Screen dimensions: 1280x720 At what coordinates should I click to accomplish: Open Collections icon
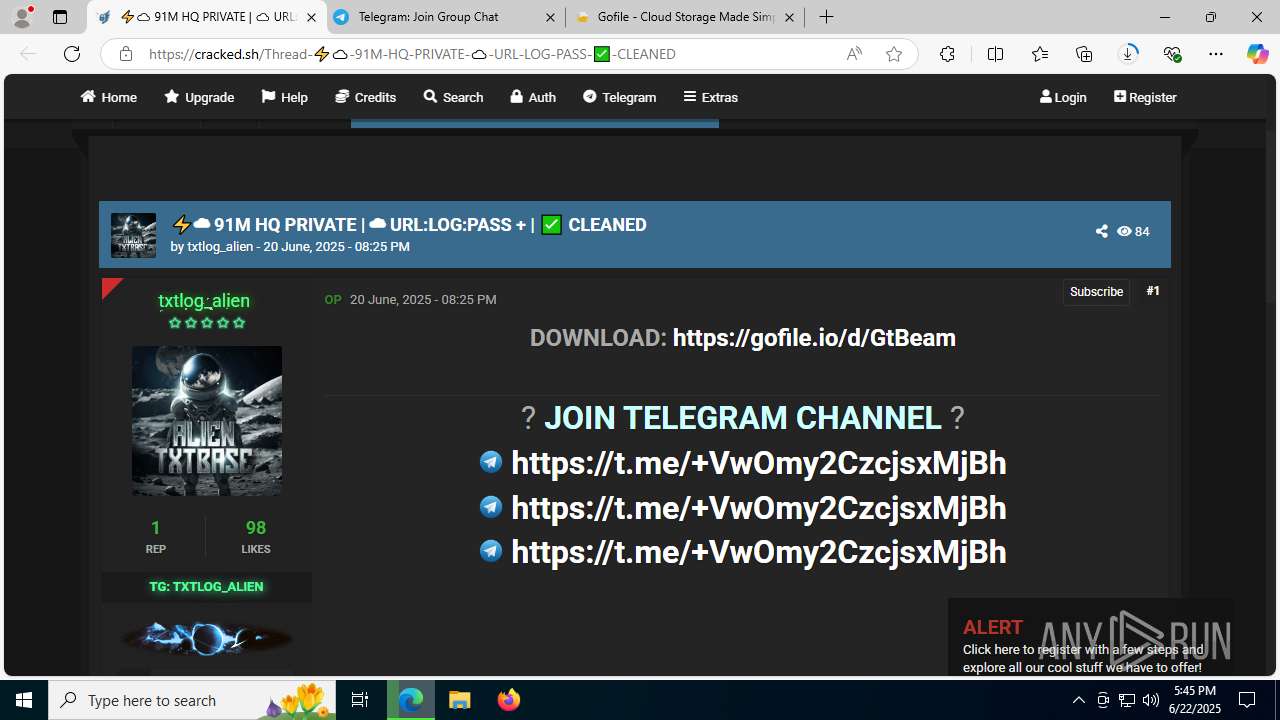(x=1084, y=54)
